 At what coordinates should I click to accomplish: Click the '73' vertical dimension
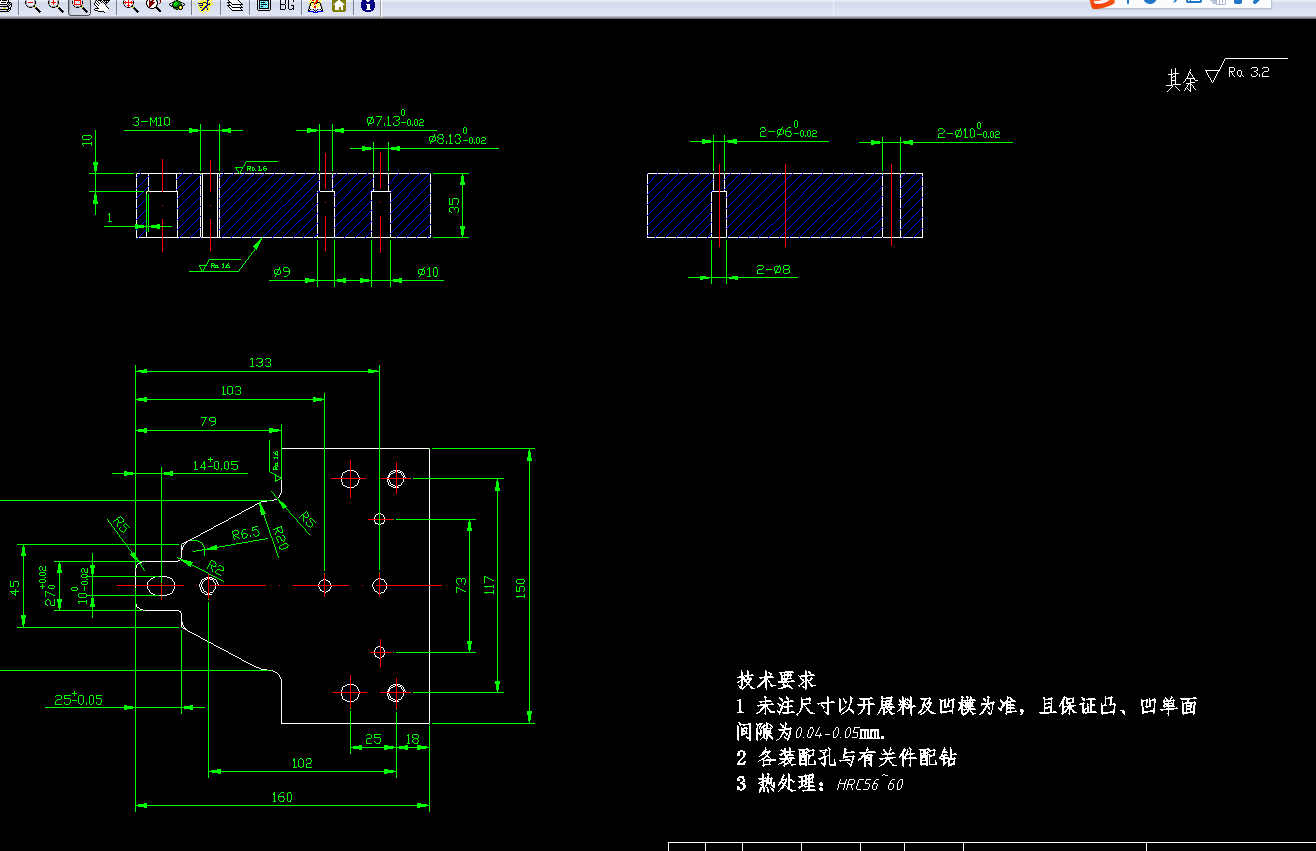tap(462, 585)
